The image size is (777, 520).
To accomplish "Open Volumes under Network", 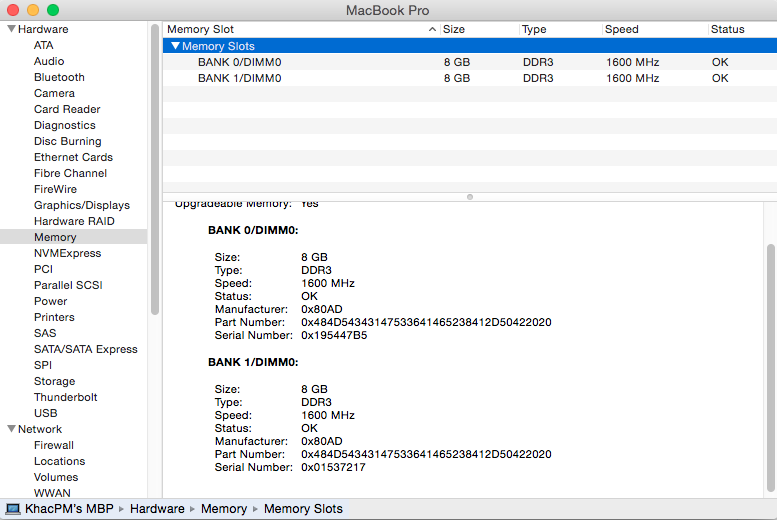I will click(x=56, y=477).
